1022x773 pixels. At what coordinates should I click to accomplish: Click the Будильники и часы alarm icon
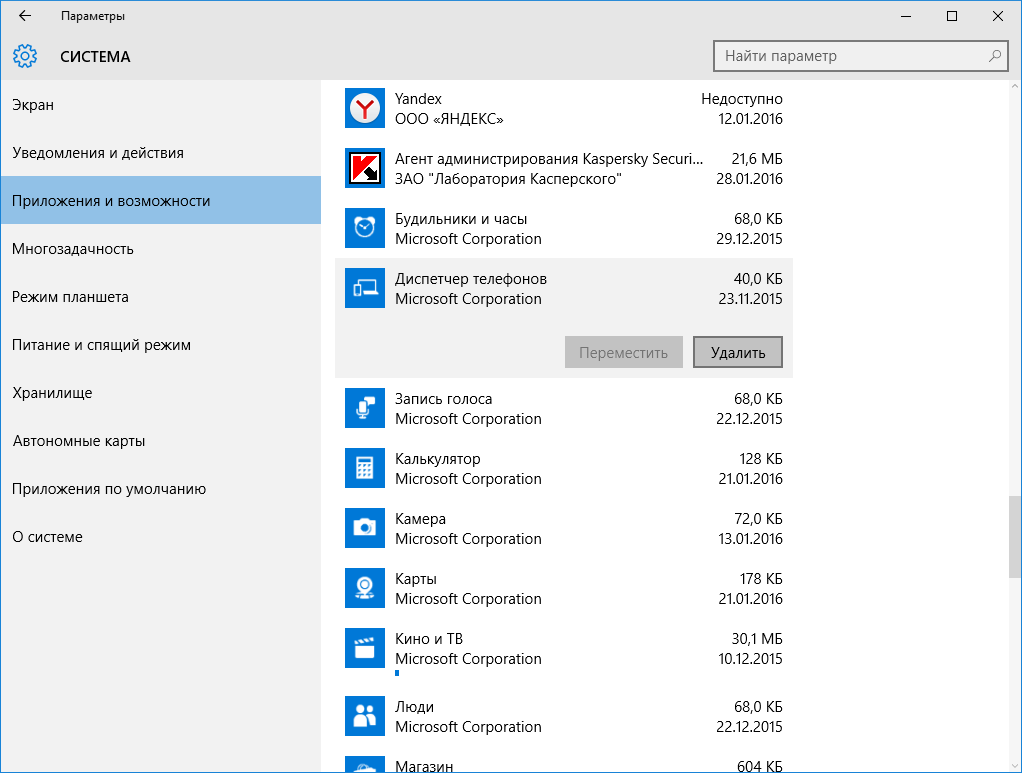[x=364, y=228]
